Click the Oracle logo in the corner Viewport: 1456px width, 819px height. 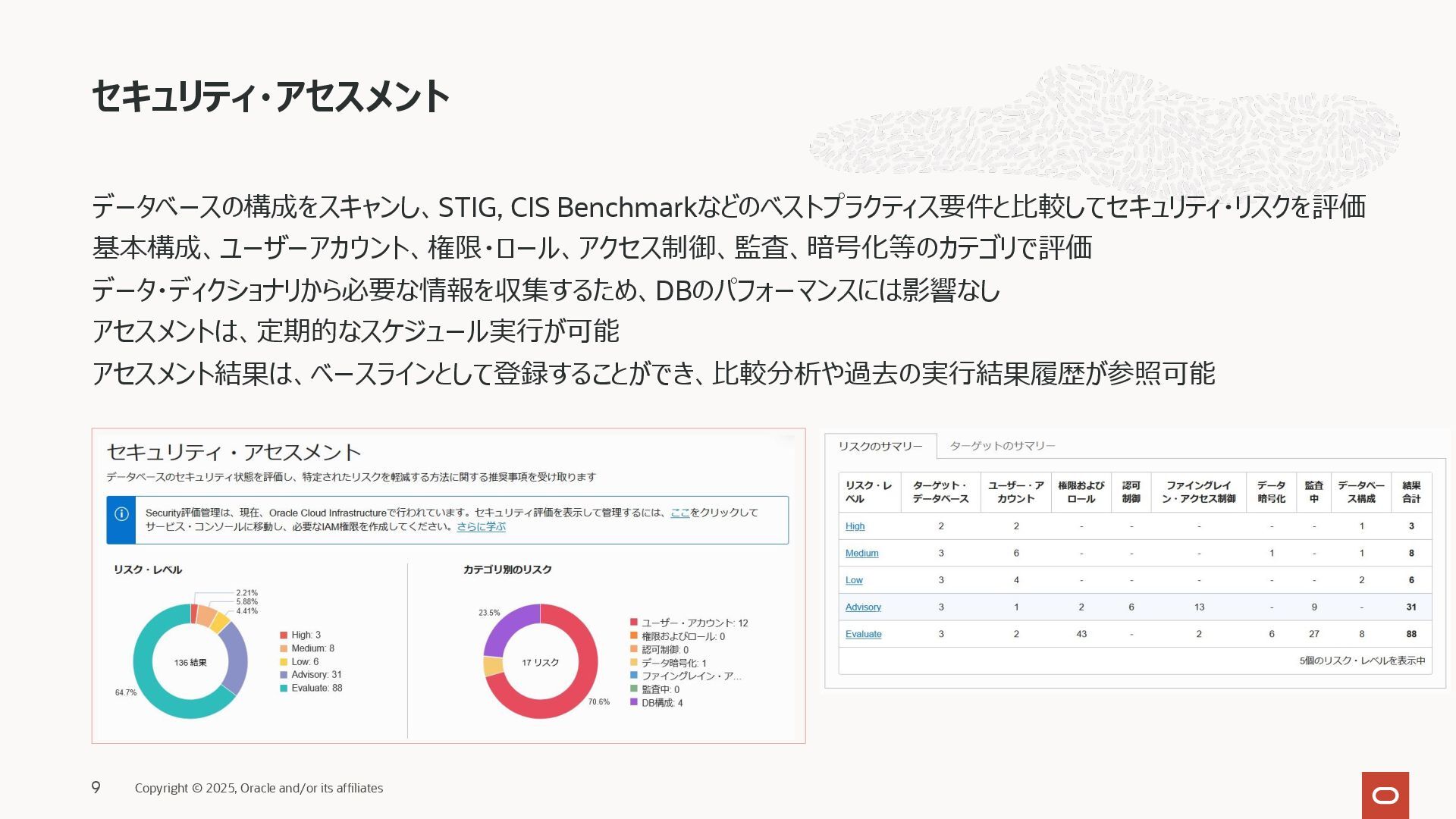[1385, 795]
